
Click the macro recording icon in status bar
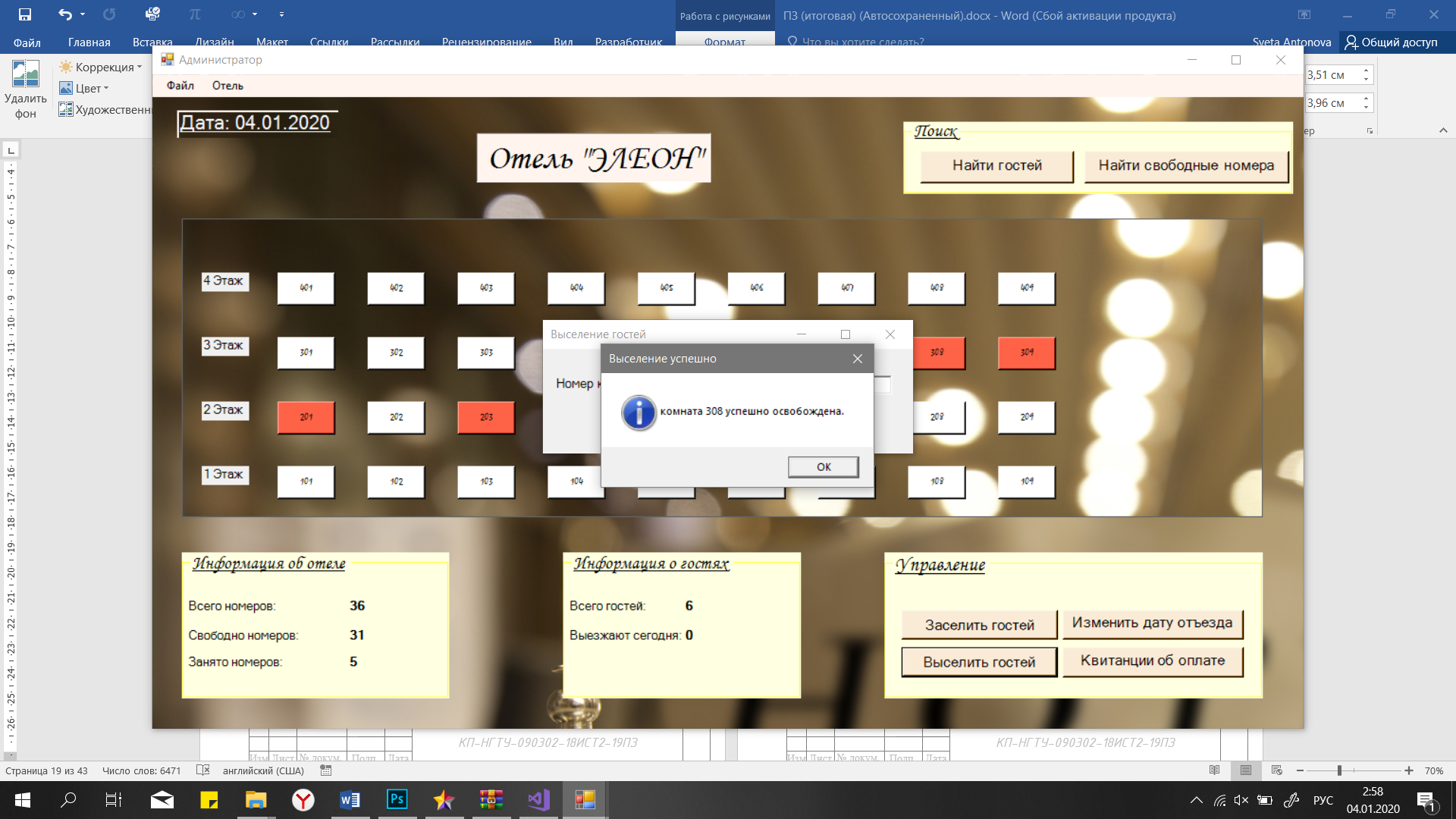[x=326, y=770]
